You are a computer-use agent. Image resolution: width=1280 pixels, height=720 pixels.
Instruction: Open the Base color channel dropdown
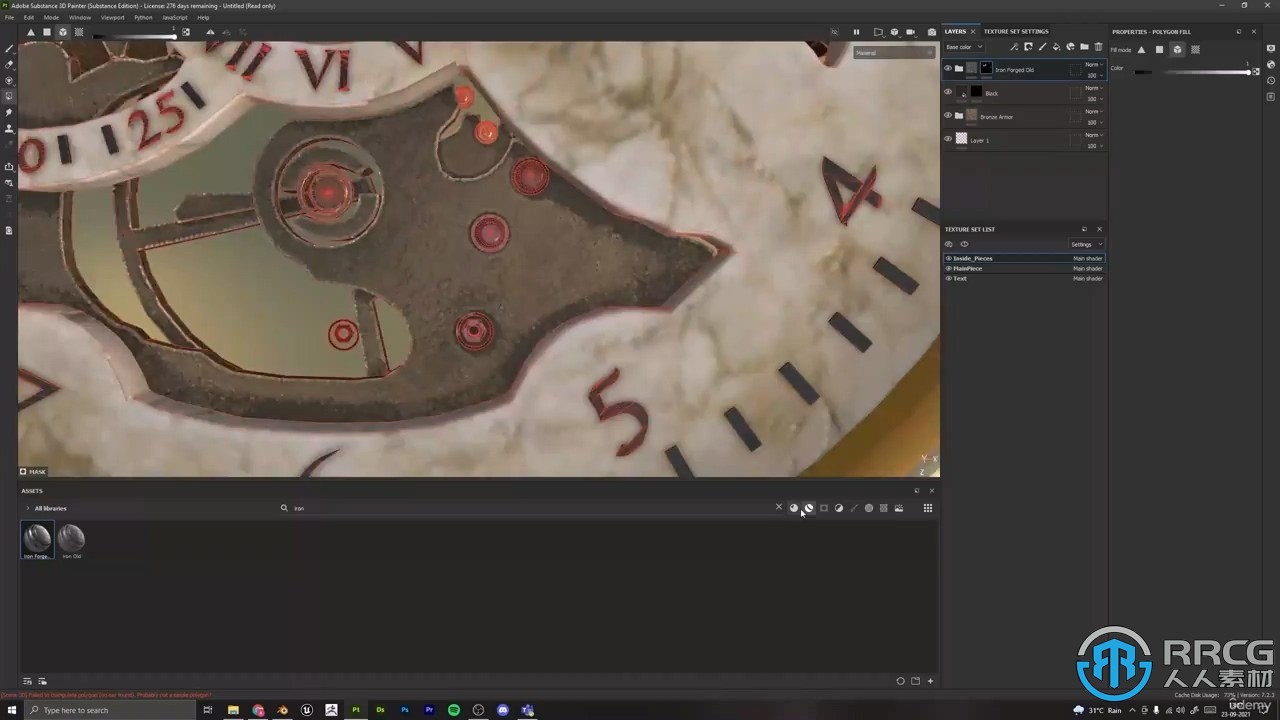(965, 47)
